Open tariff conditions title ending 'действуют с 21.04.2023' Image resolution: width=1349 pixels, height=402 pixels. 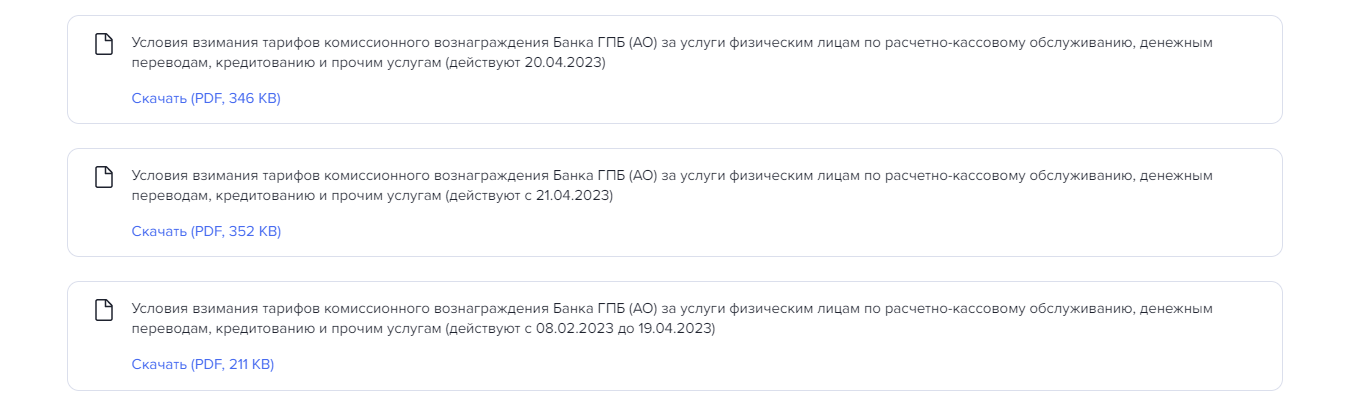[672, 185]
